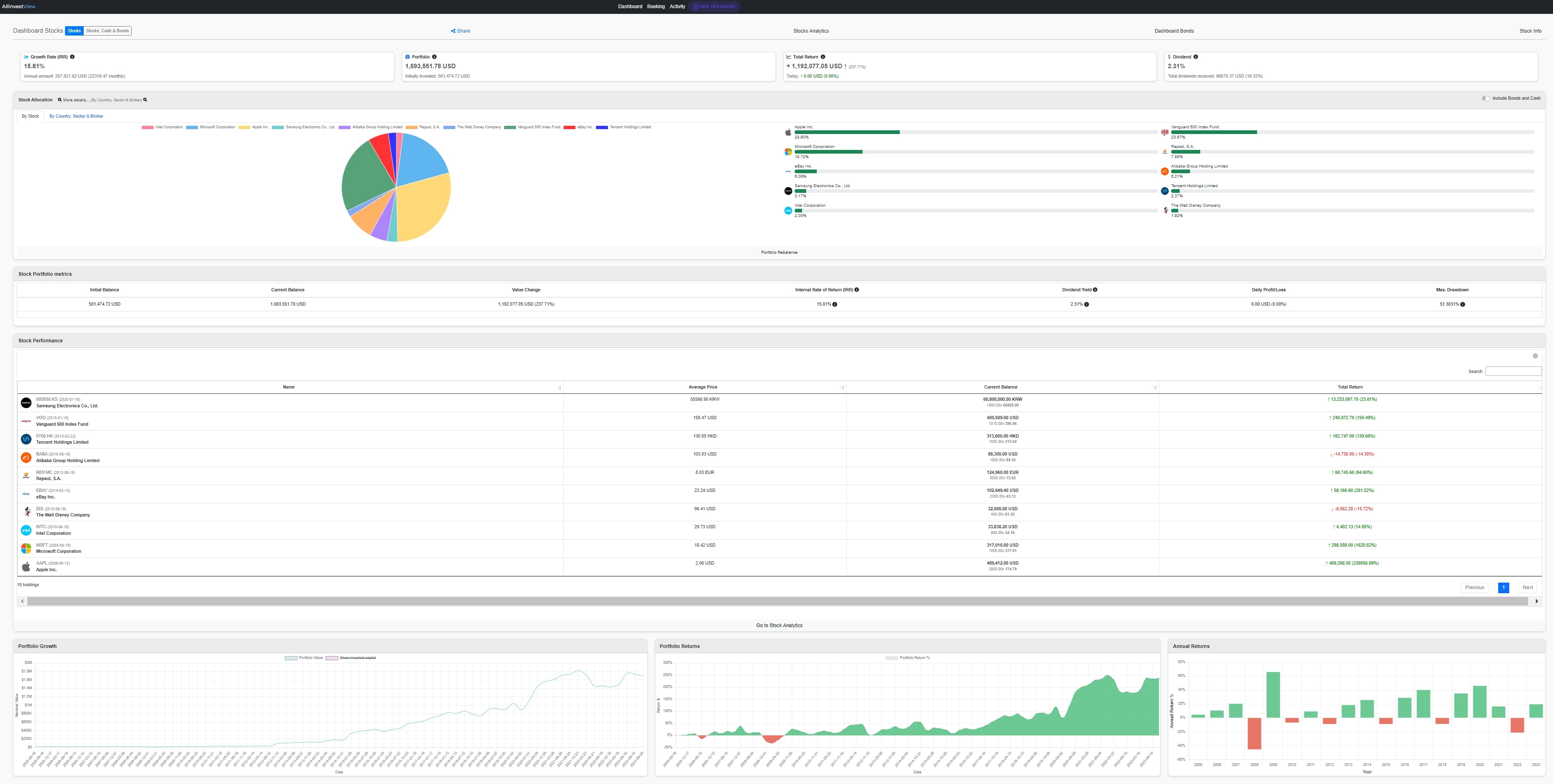Image resolution: width=1553 pixels, height=784 pixels.
Task: Toggle eBay Inc. legend entry on pie chart
Action: [x=578, y=127]
